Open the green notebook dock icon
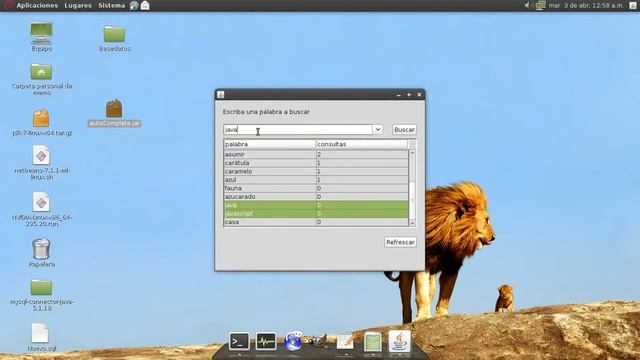Screen dimensions: 640x360 click(373, 341)
